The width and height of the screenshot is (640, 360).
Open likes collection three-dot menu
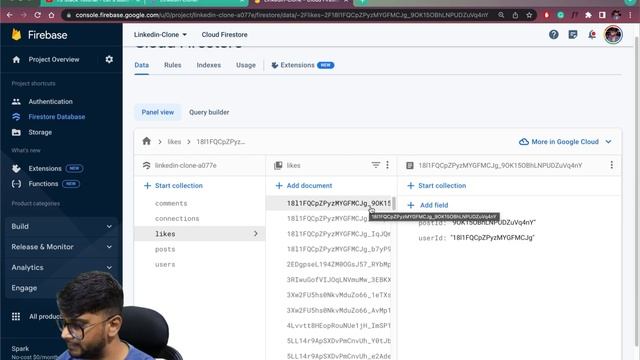[387, 165]
